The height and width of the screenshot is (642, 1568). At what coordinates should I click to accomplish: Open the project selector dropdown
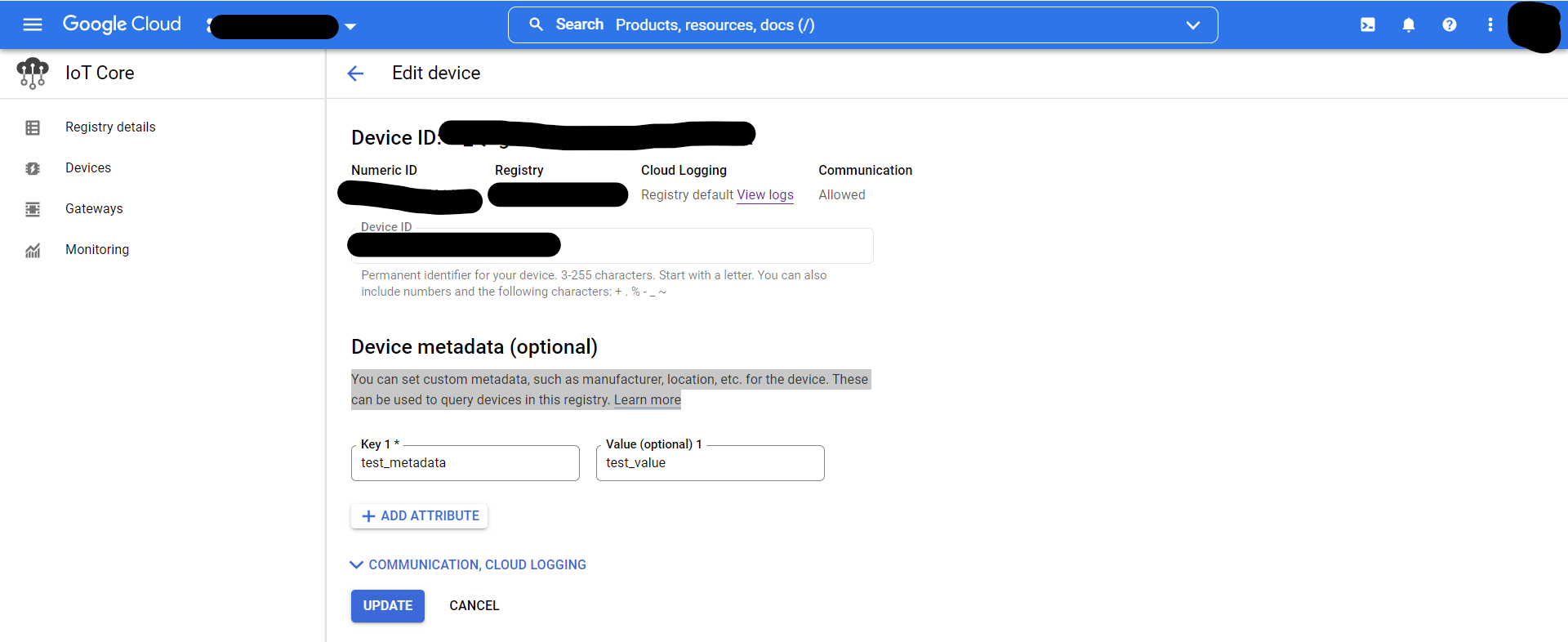click(x=350, y=26)
